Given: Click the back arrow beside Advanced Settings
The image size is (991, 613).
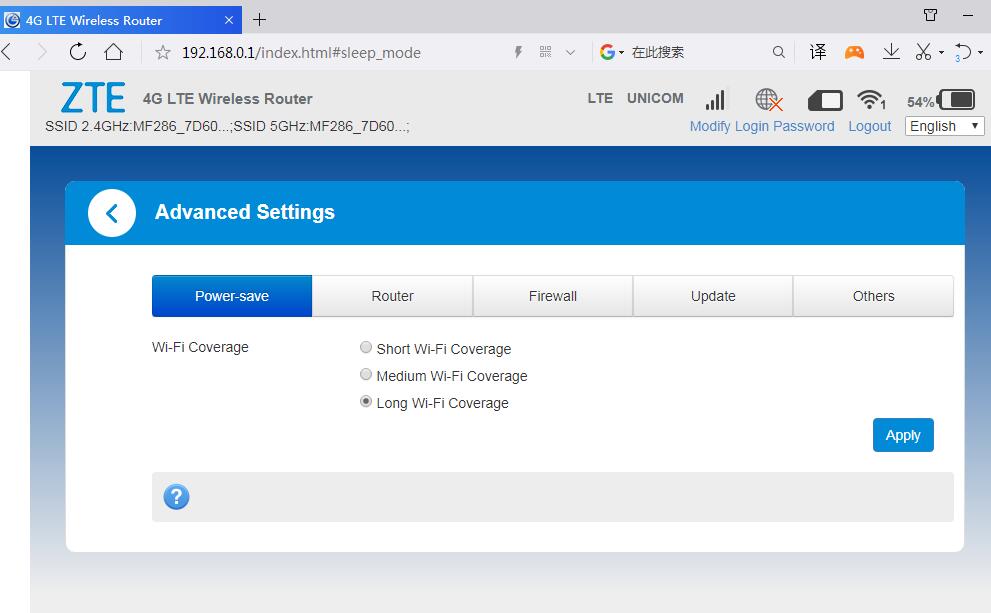Looking at the screenshot, I should [x=112, y=213].
